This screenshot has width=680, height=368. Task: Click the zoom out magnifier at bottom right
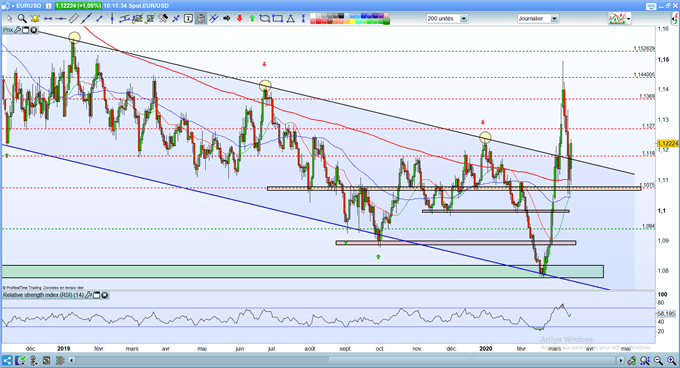click(x=658, y=361)
